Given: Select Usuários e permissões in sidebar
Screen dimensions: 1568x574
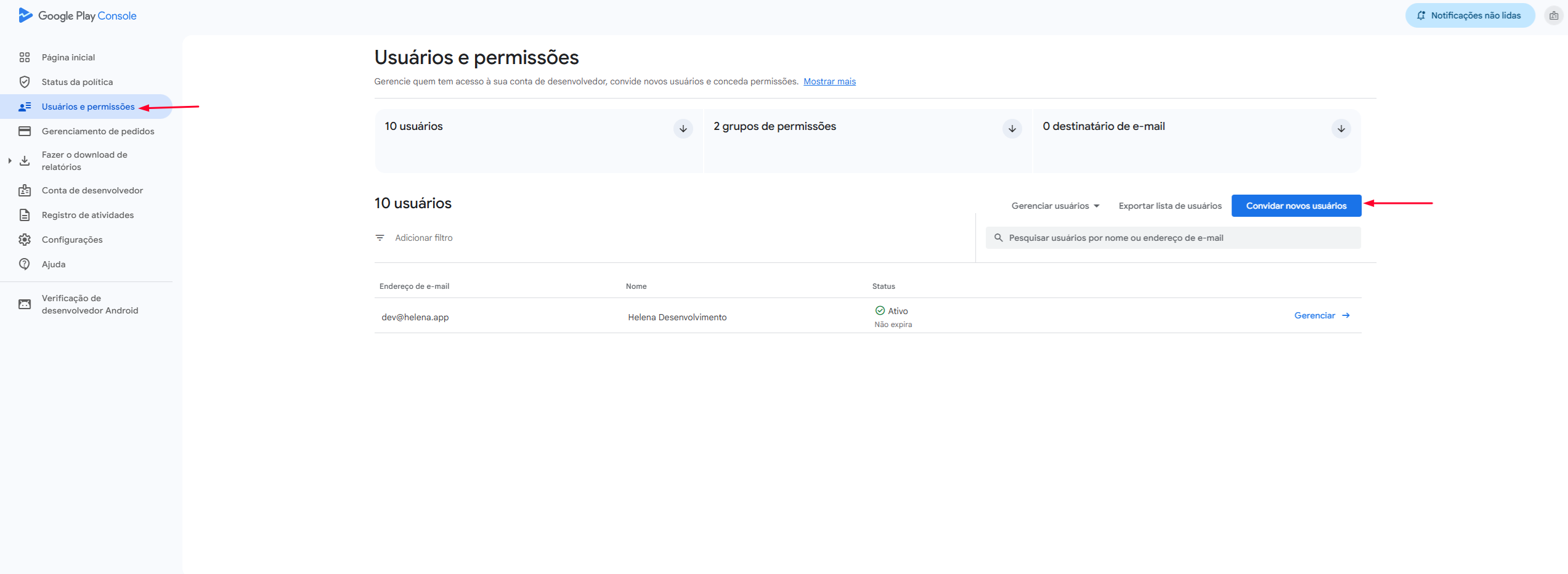Looking at the screenshot, I should coord(87,107).
